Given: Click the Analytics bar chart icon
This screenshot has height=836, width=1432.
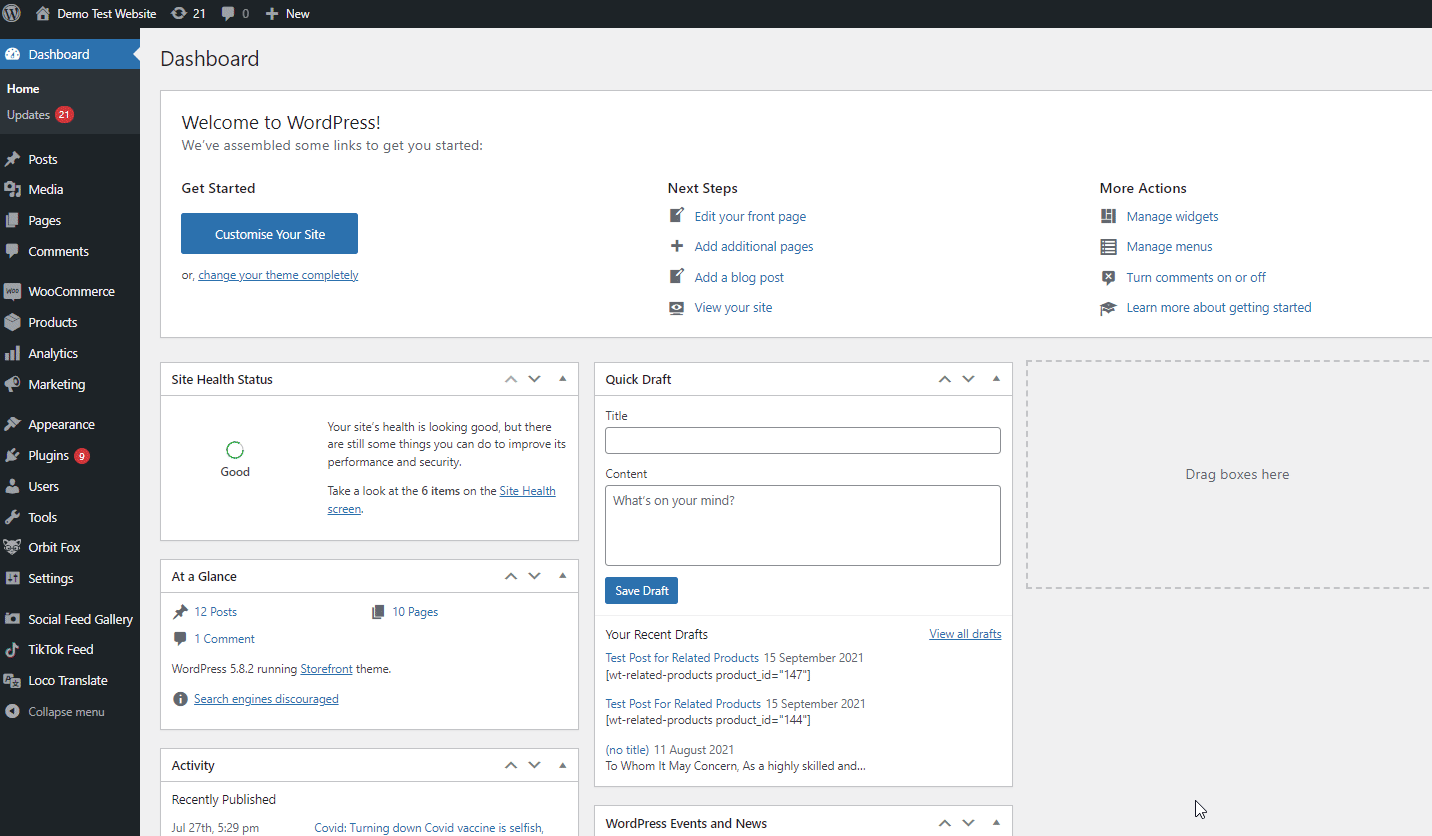Looking at the screenshot, I should 12,353.
